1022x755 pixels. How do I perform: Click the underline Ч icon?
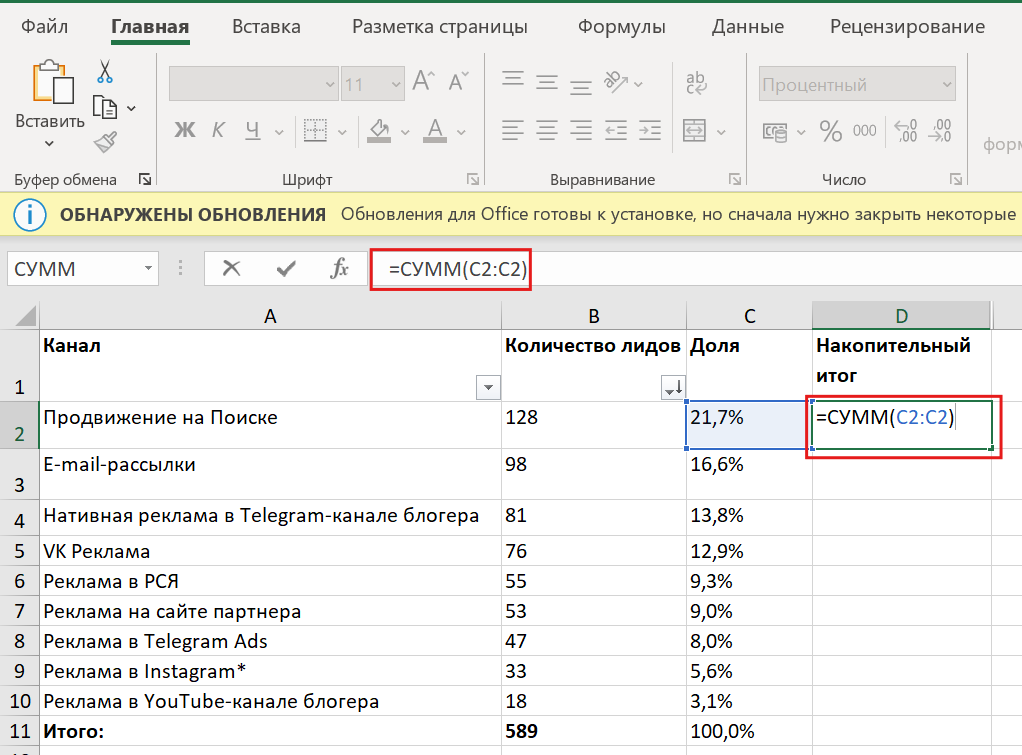[251, 131]
